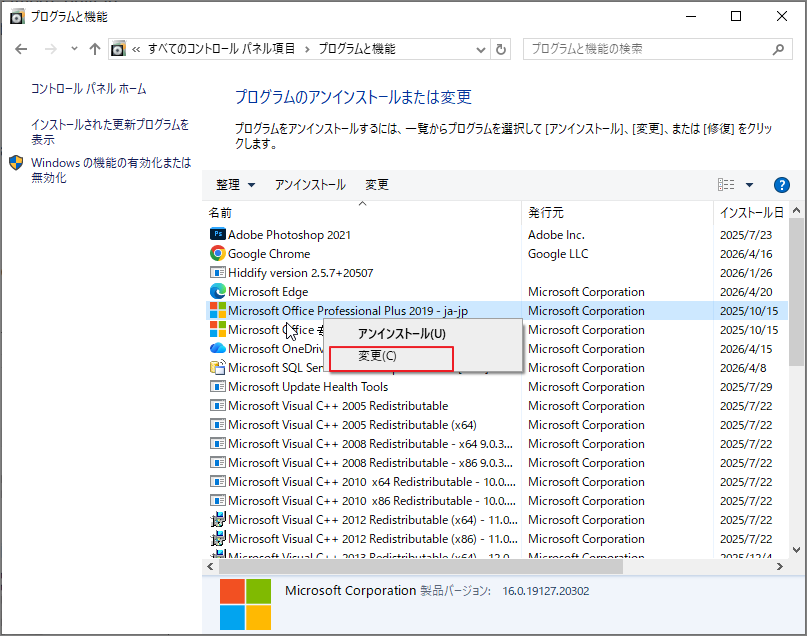The image size is (807, 636).
Task: Click the Microsoft Edge icon in the list
Action: (x=216, y=292)
